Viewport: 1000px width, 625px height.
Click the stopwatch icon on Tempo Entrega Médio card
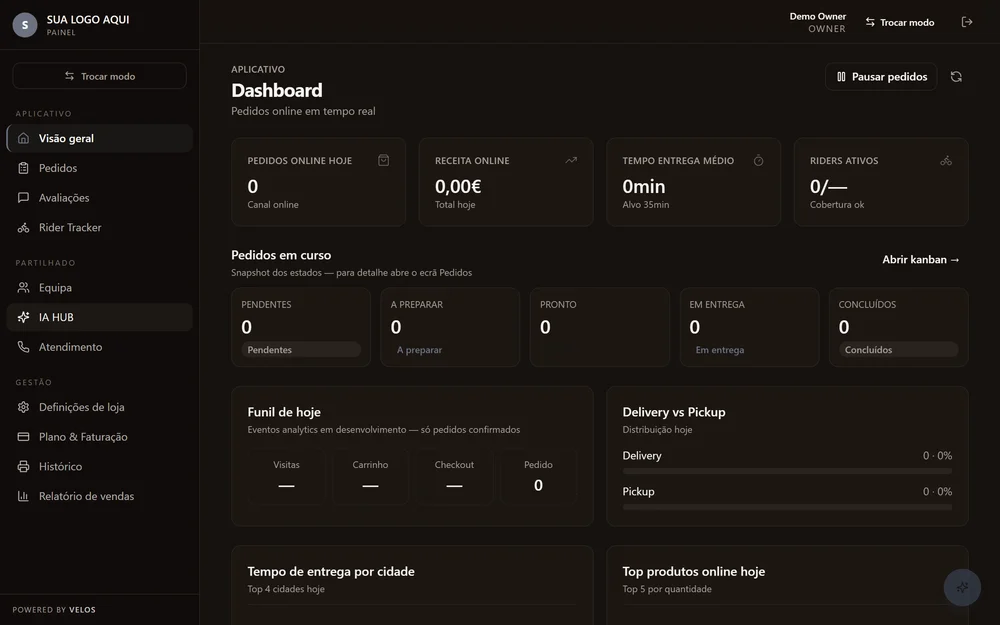[758, 161]
